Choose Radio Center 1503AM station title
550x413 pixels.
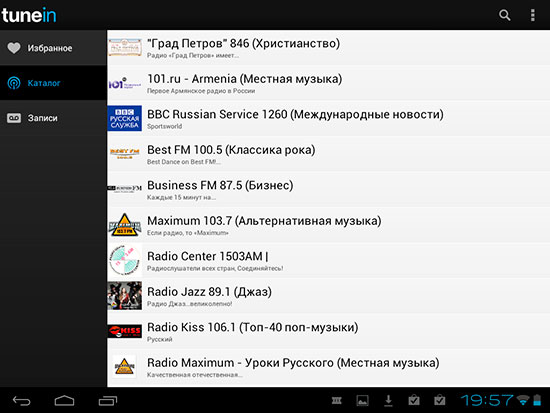[x=208, y=256]
